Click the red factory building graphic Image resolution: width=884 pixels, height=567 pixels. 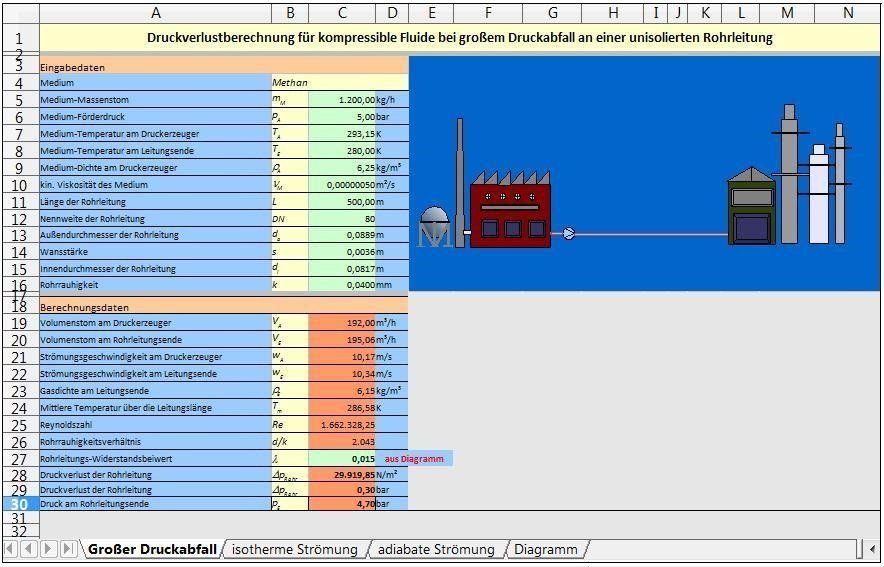(x=510, y=210)
